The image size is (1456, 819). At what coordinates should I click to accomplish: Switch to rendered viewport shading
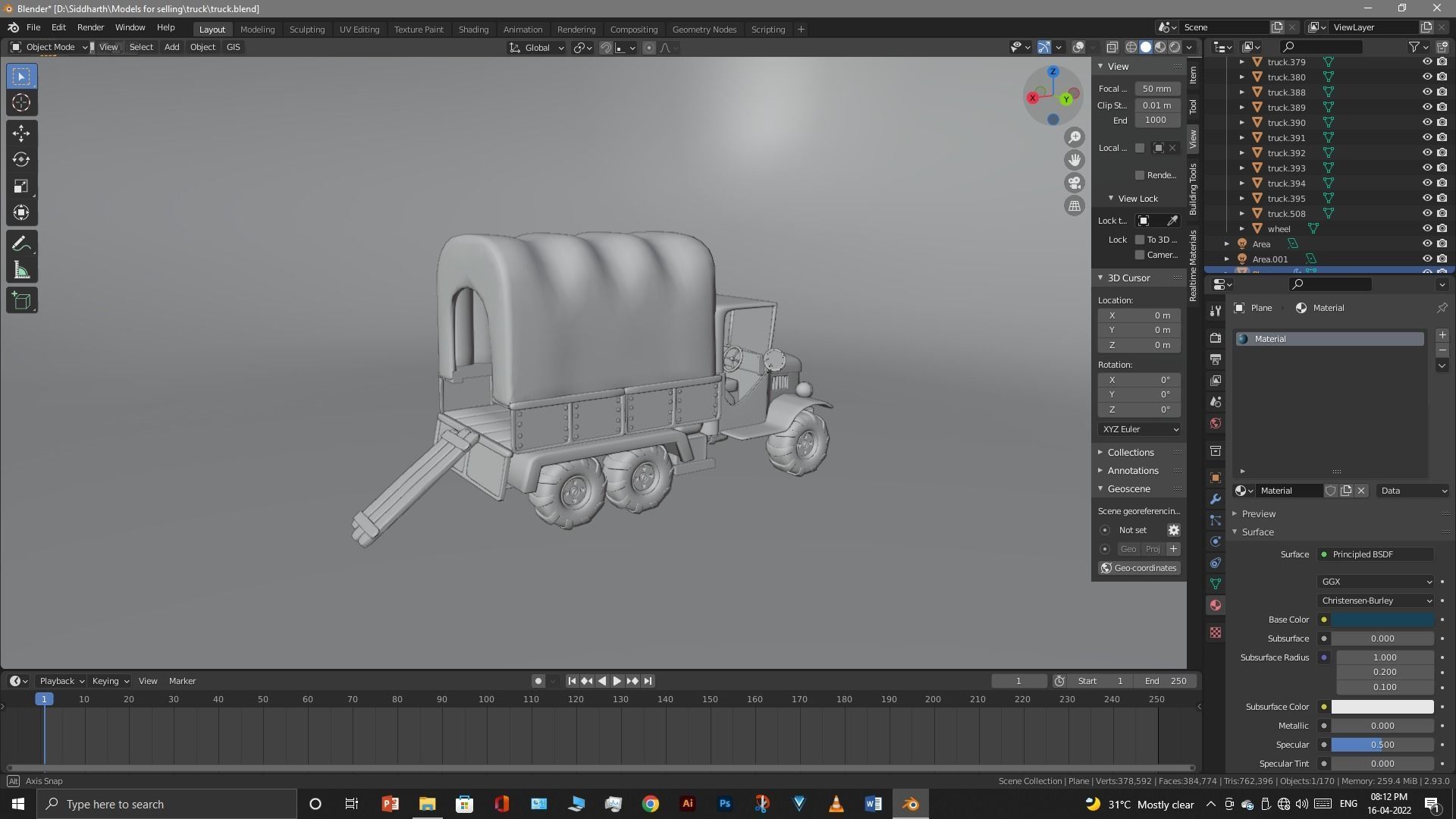(x=1175, y=47)
